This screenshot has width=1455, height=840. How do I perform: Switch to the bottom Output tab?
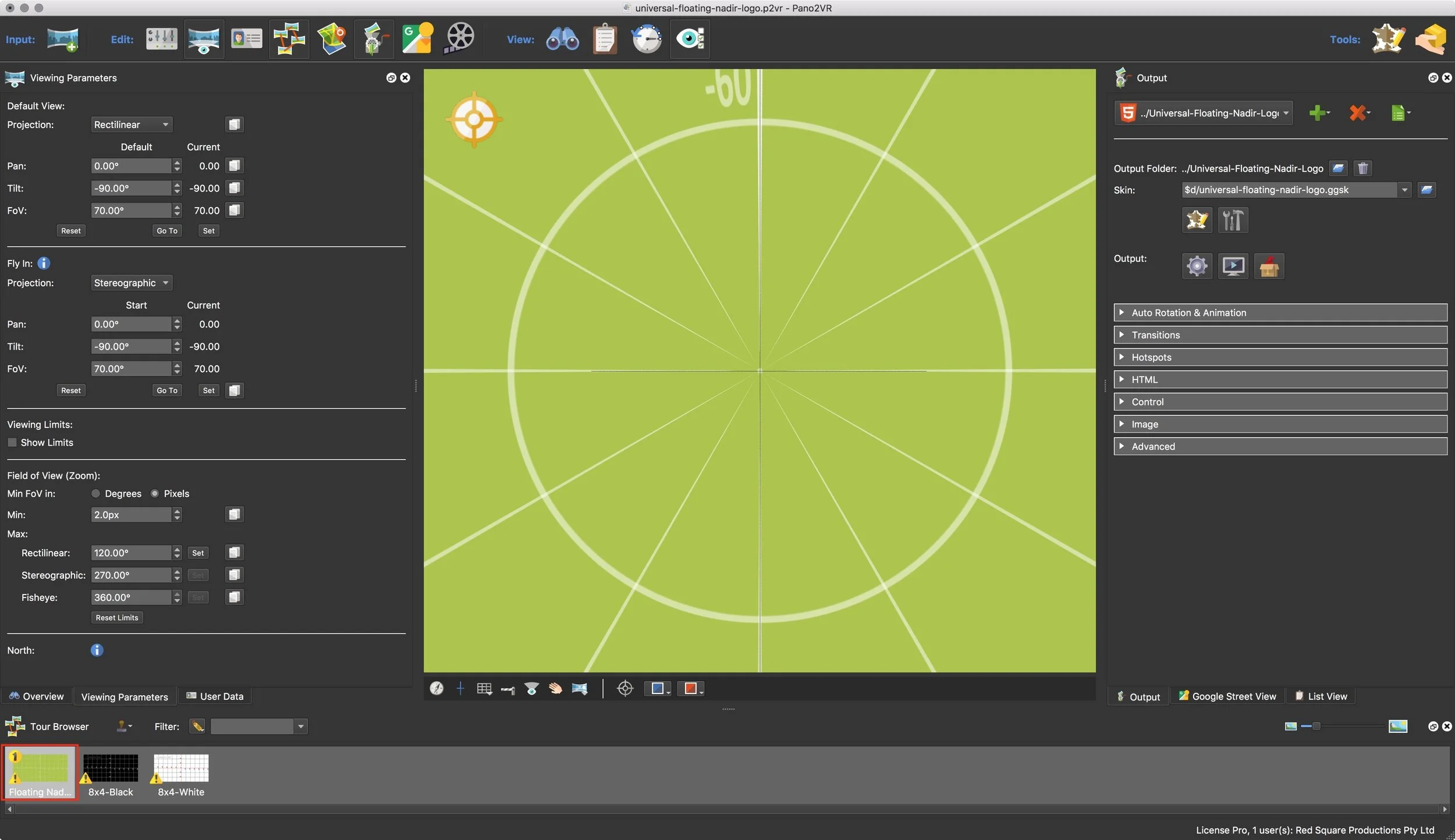1138,696
